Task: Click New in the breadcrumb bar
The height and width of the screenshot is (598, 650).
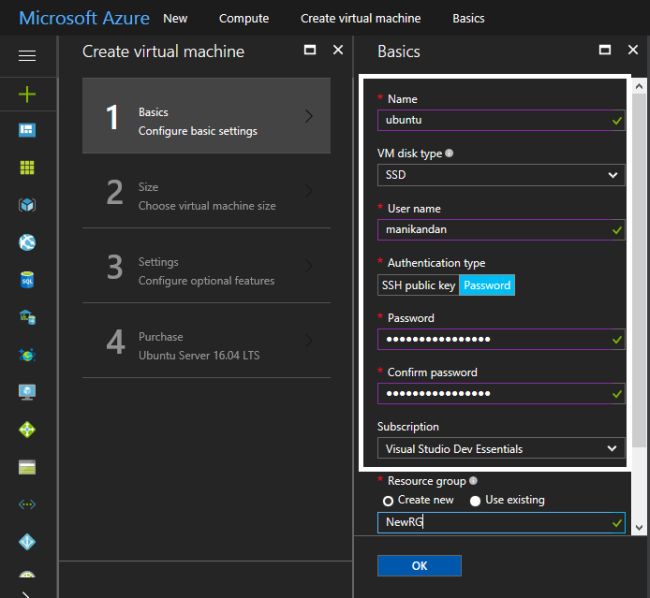Action: pyautogui.click(x=175, y=18)
